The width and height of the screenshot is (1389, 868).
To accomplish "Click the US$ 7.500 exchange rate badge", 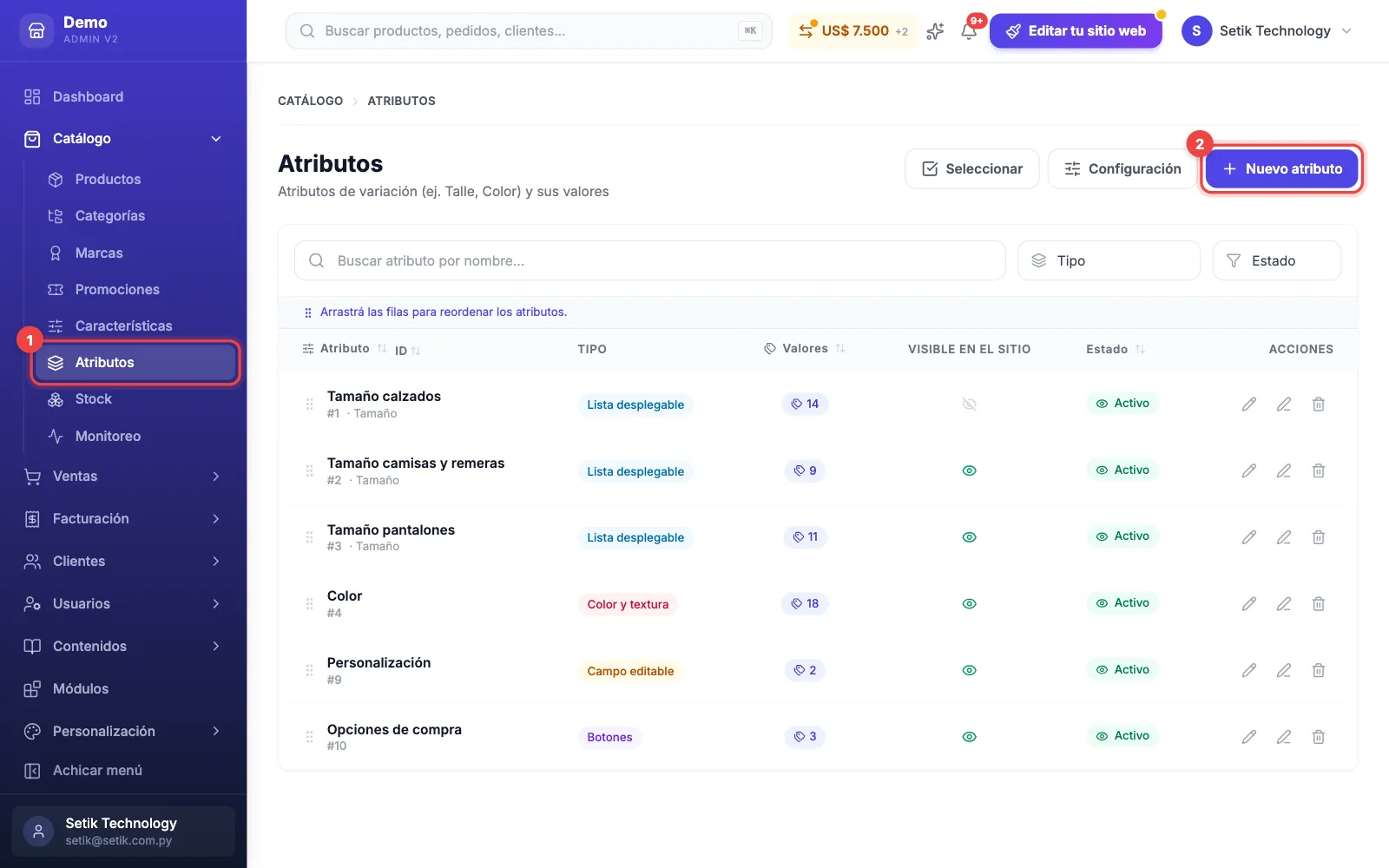I will (853, 31).
